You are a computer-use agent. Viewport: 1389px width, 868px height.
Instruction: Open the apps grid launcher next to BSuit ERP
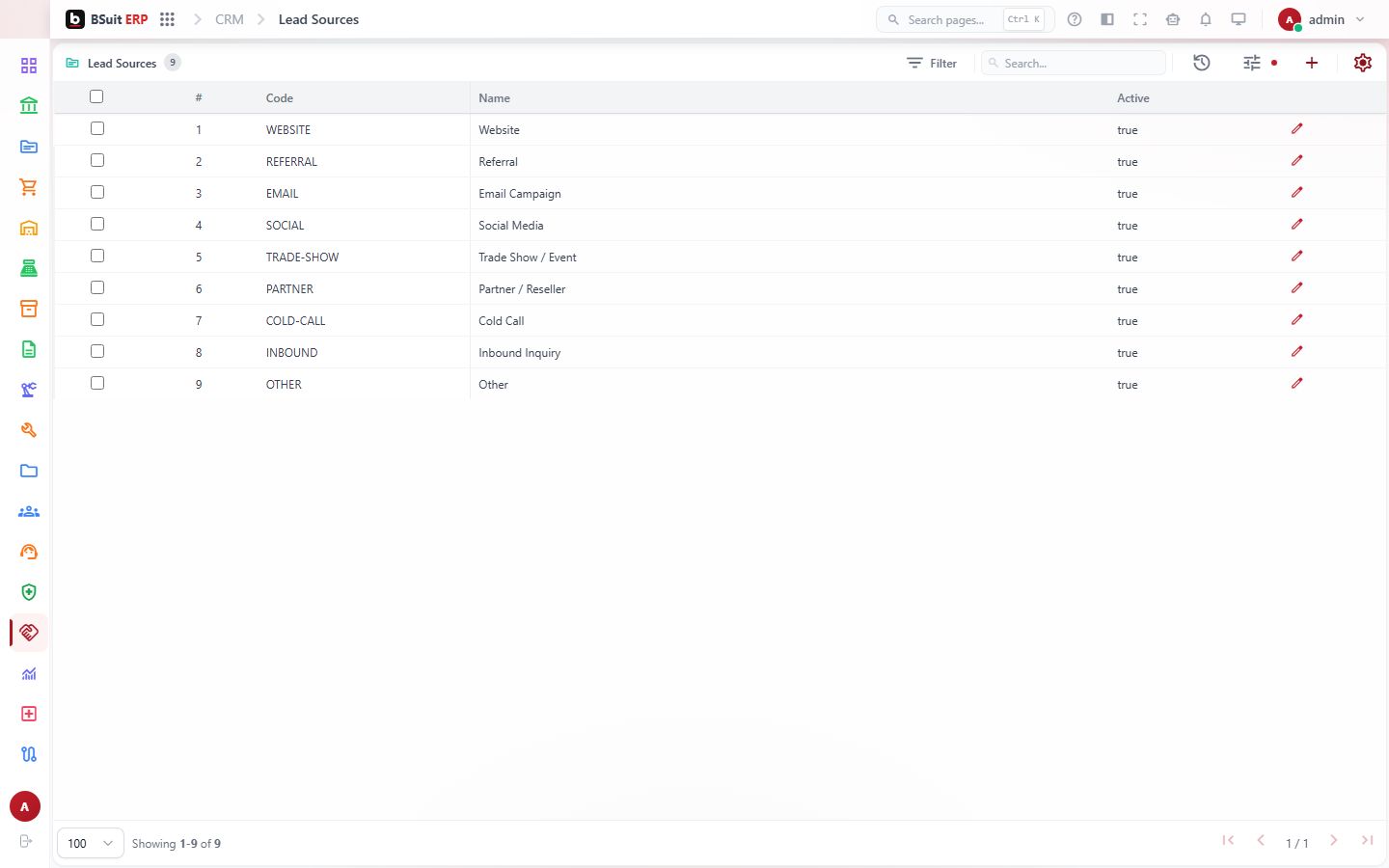[167, 19]
